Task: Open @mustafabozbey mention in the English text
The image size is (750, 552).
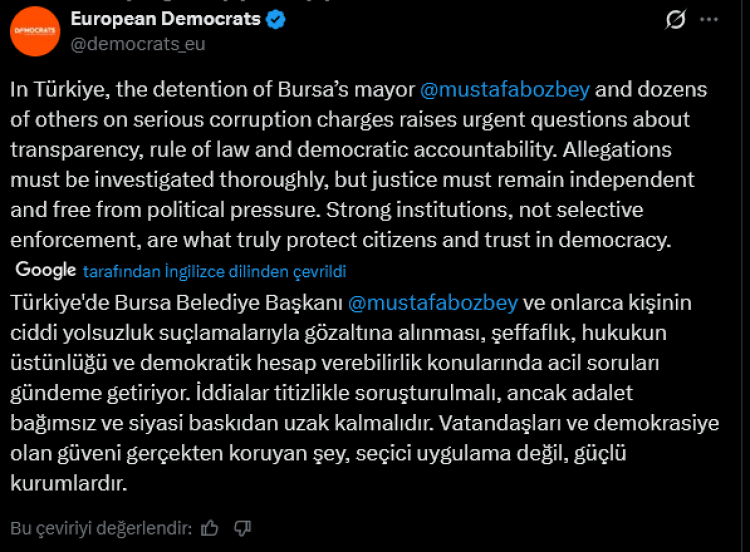Action: pos(505,90)
